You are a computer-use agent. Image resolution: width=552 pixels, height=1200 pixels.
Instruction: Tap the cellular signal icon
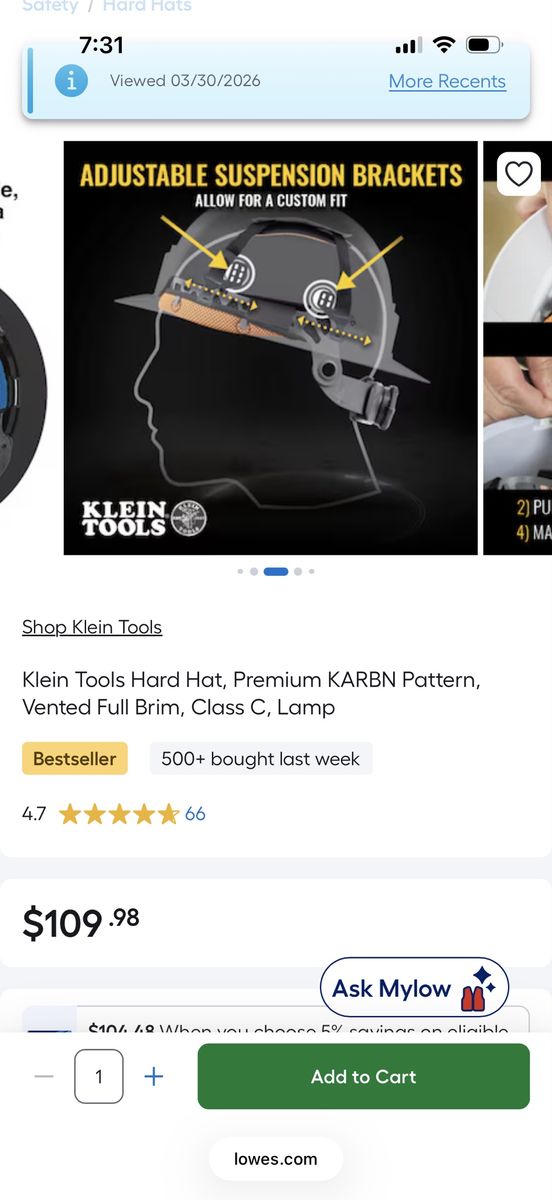pyautogui.click(x=408, y=45)
